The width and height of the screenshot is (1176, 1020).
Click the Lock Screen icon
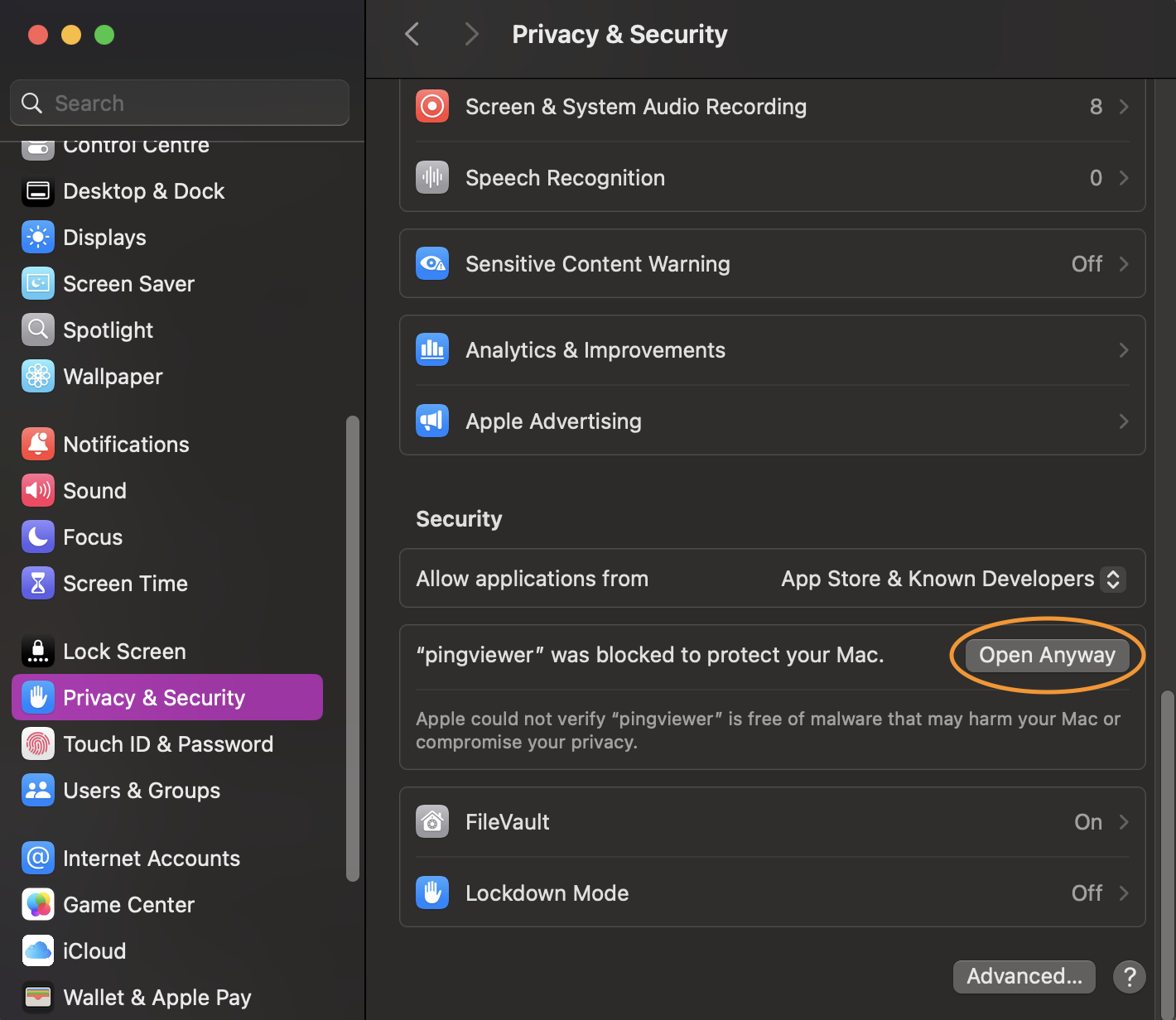pyautogui.click(x=38, y=652)
